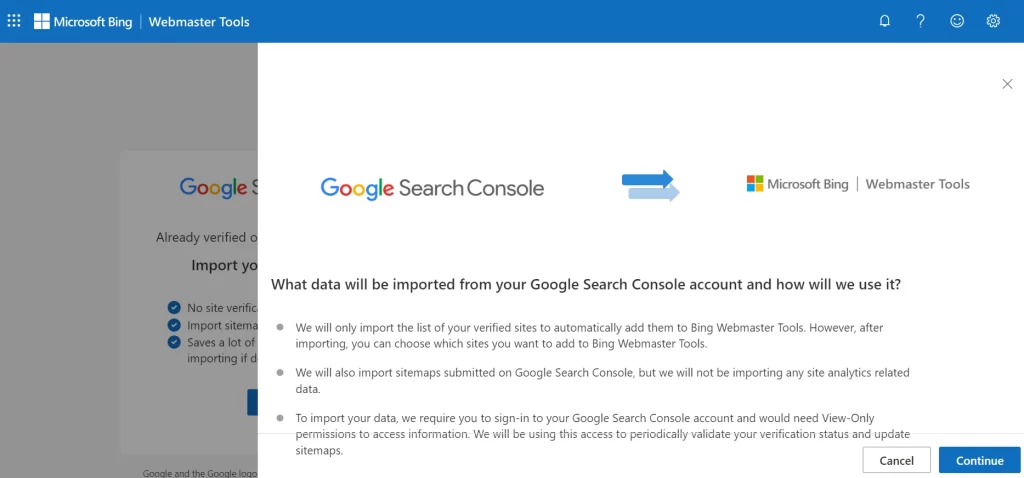Screen dimensions: 1024x478
Task: Open the help question mark icon
Action: tap(921, 21)
